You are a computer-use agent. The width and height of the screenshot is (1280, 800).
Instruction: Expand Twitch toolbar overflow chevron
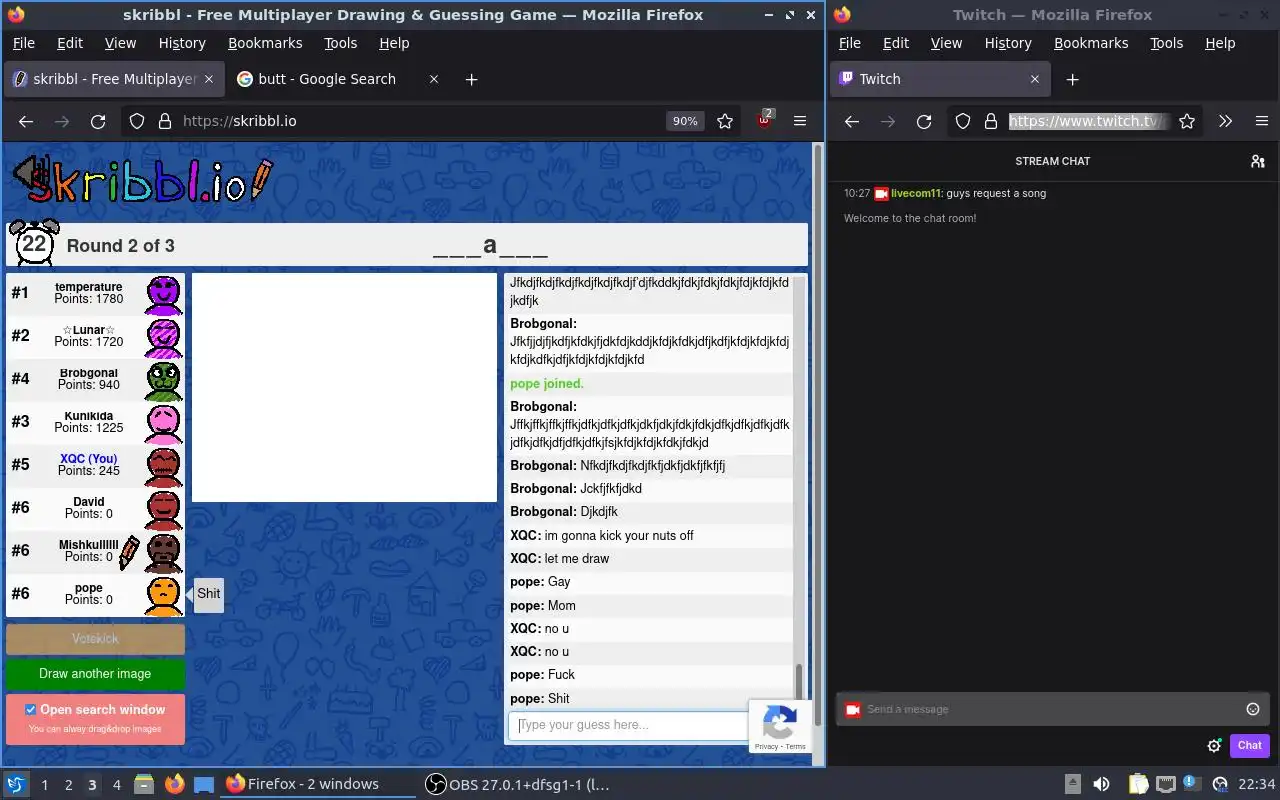1225,121
